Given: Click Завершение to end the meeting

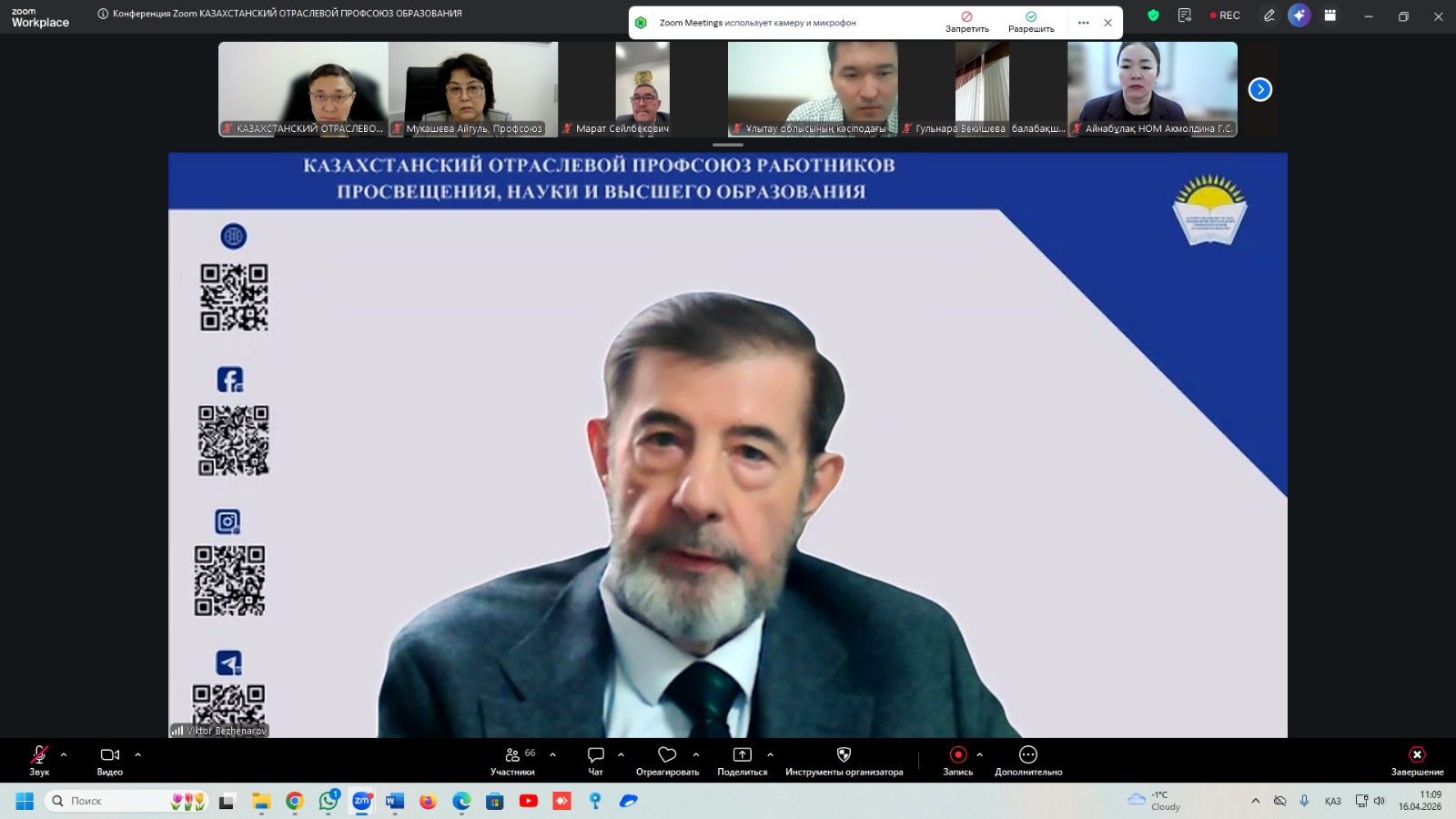Looking at the screenshot, I should tap(1417, 759).
